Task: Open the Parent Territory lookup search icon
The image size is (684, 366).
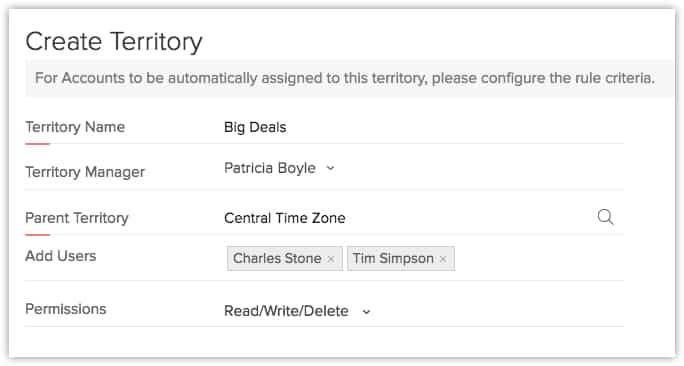Action: 605,217
